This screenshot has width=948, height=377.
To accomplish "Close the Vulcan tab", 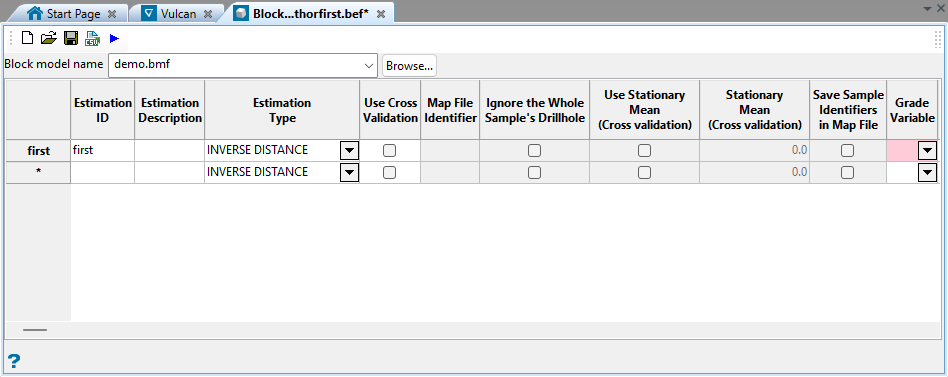I will click(207, 14).
